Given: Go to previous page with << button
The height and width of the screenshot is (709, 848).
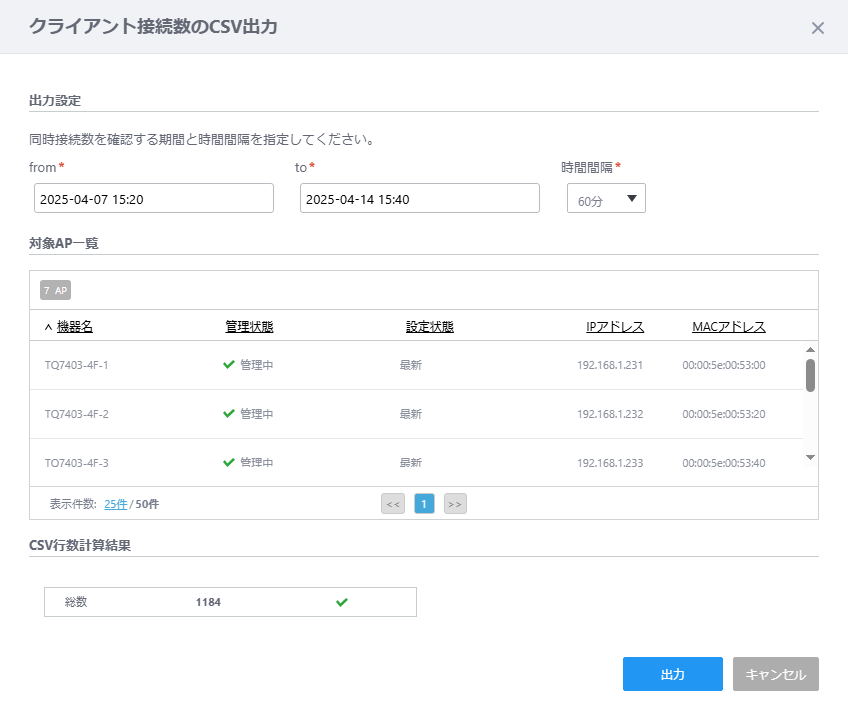Looking at the screenshot, I should (393, 504).
